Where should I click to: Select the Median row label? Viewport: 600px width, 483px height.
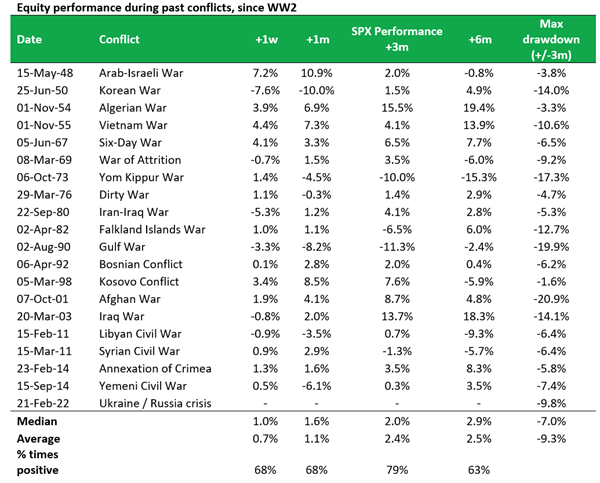click(37, 421)
